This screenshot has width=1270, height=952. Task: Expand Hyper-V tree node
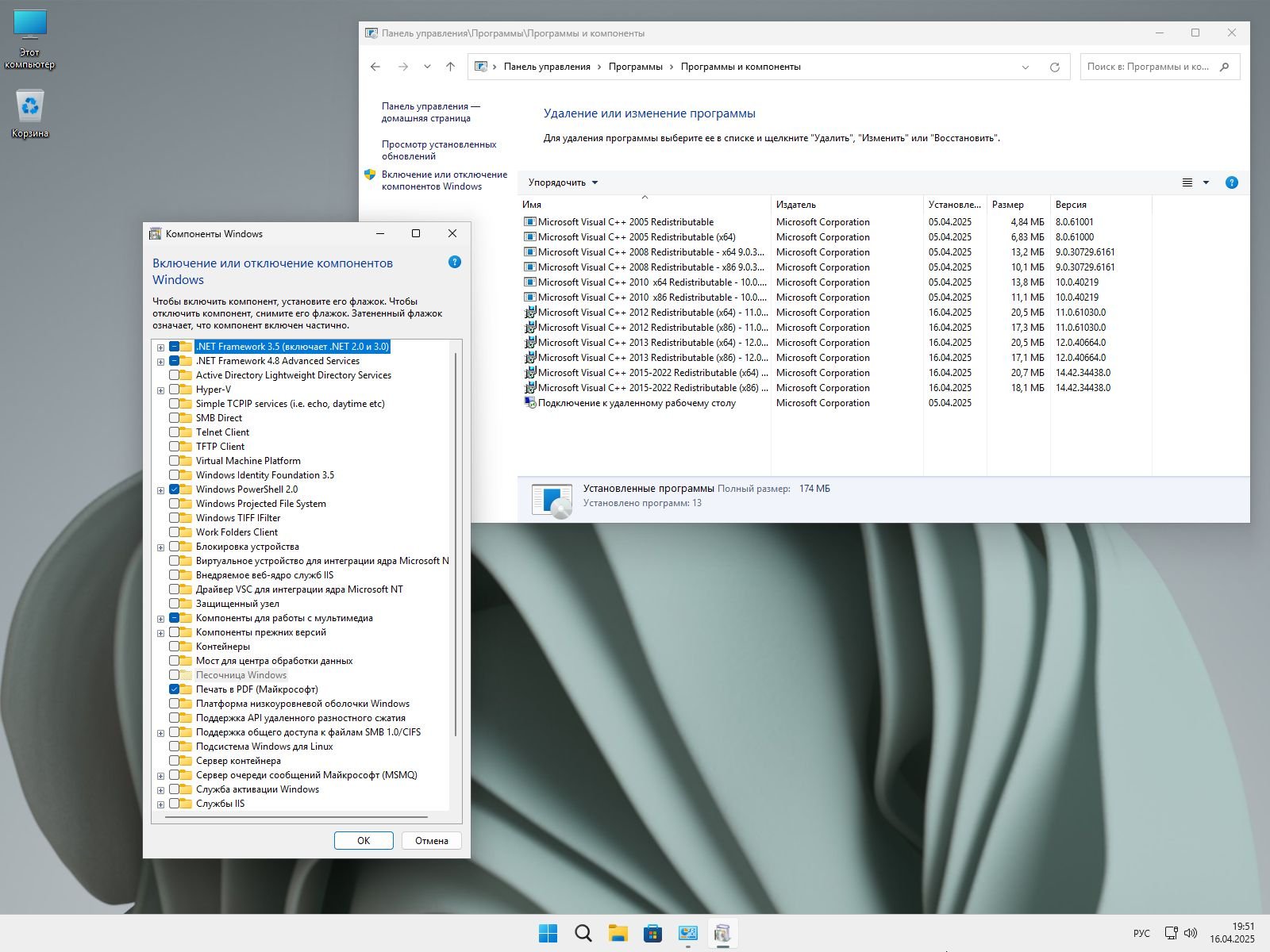coord(160,390)
